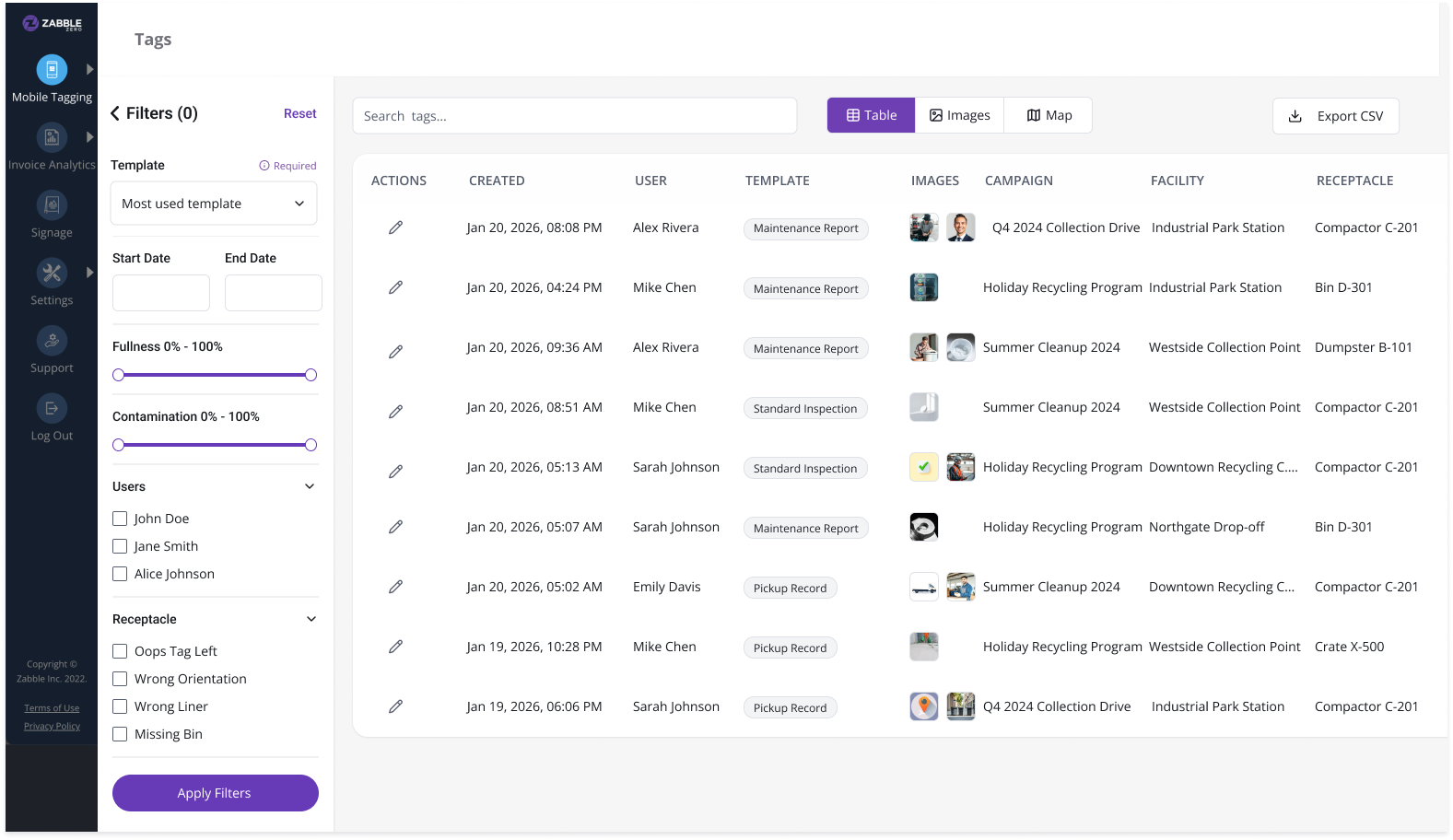Switch to the Images view tab
Screen dimensions: 1453x840
coord(959,115)
